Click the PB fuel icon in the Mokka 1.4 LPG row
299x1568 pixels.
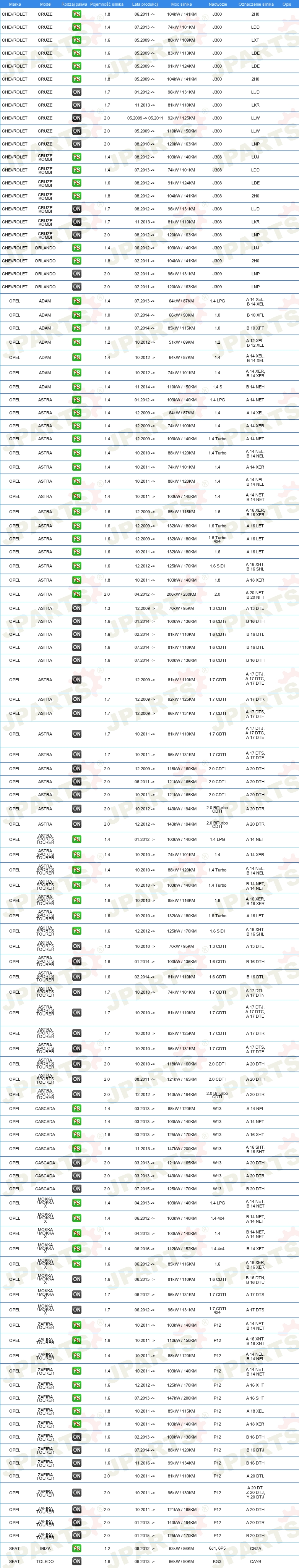point(77,1203)
